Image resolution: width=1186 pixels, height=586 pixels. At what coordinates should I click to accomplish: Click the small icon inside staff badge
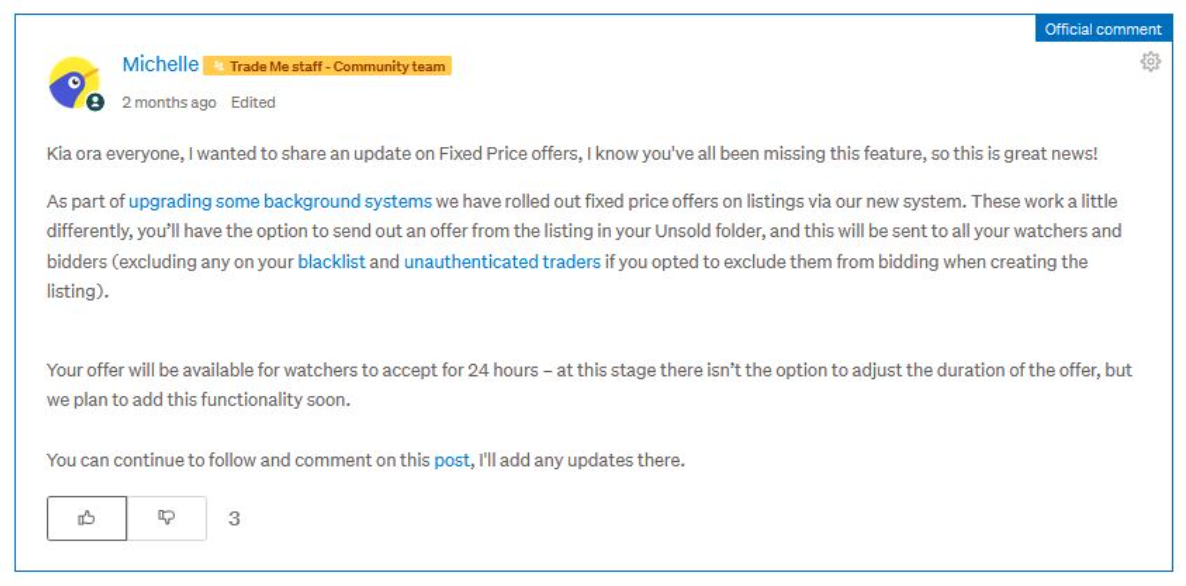(x=217, y=67)
